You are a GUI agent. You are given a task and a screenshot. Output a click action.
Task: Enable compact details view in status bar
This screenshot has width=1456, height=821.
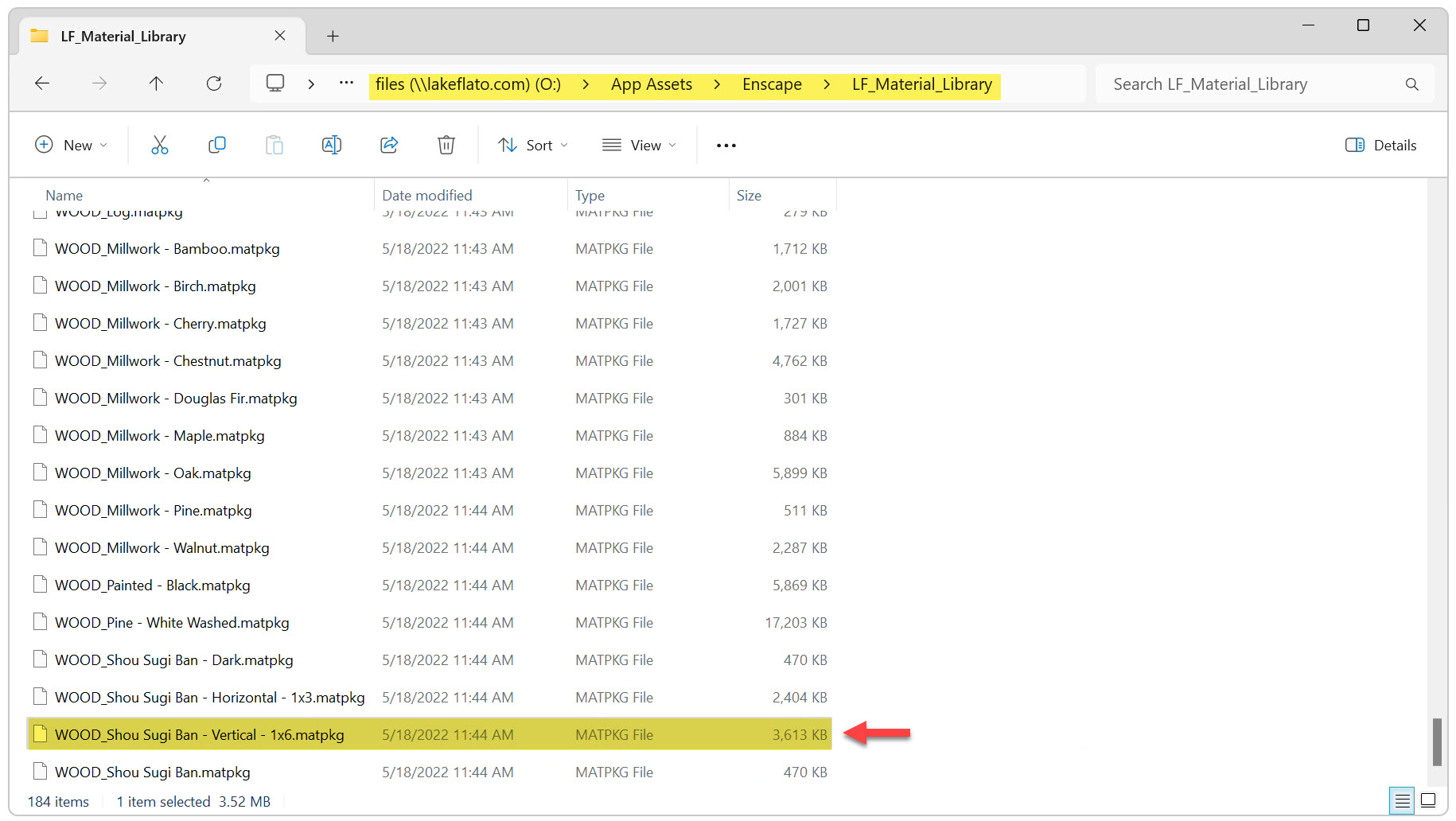coord(1401,801)
